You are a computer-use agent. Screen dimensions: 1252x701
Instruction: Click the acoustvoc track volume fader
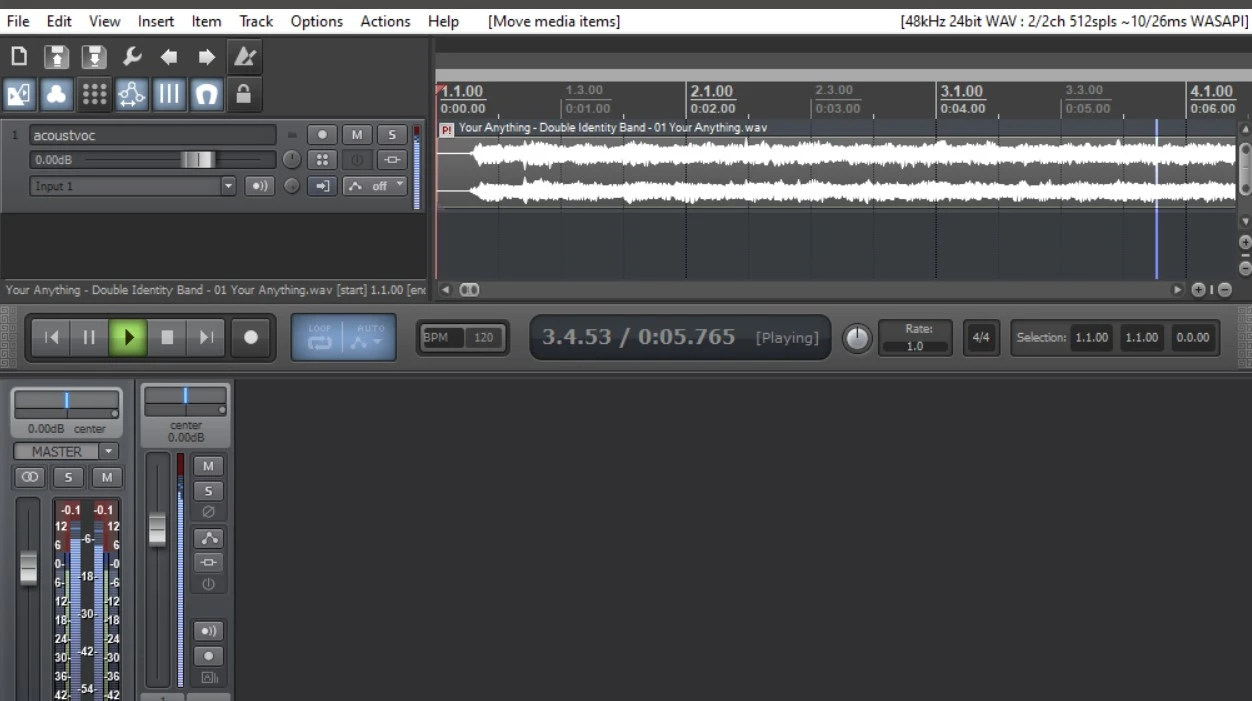click(197, 160)
